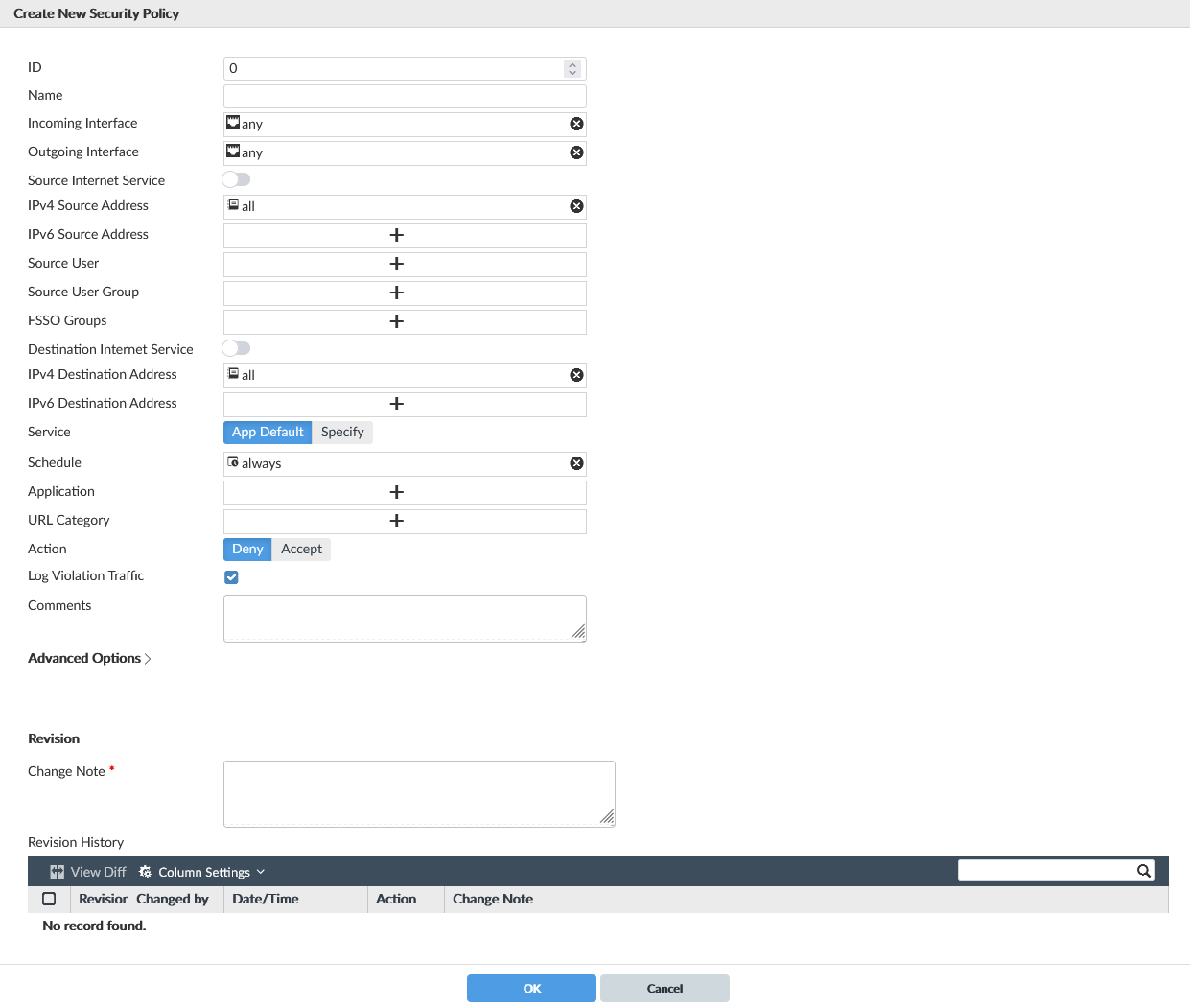Click the revision history search box
The image size is (1190, 1008).
(x=1056, y=870)
